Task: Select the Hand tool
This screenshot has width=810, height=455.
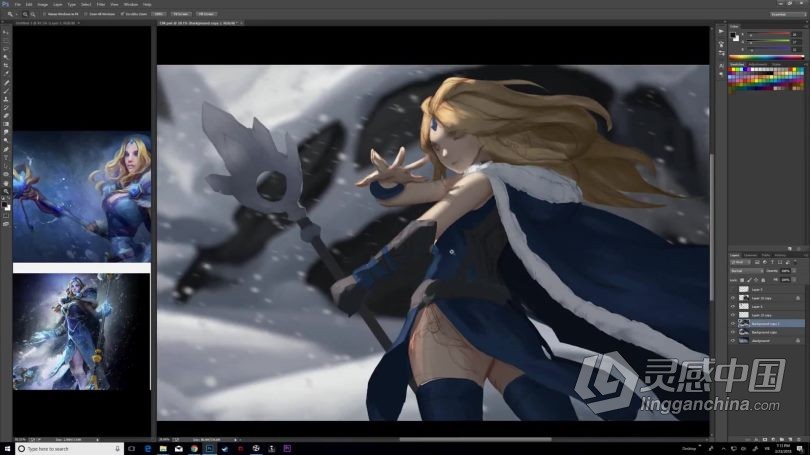Action: (7, 182)
